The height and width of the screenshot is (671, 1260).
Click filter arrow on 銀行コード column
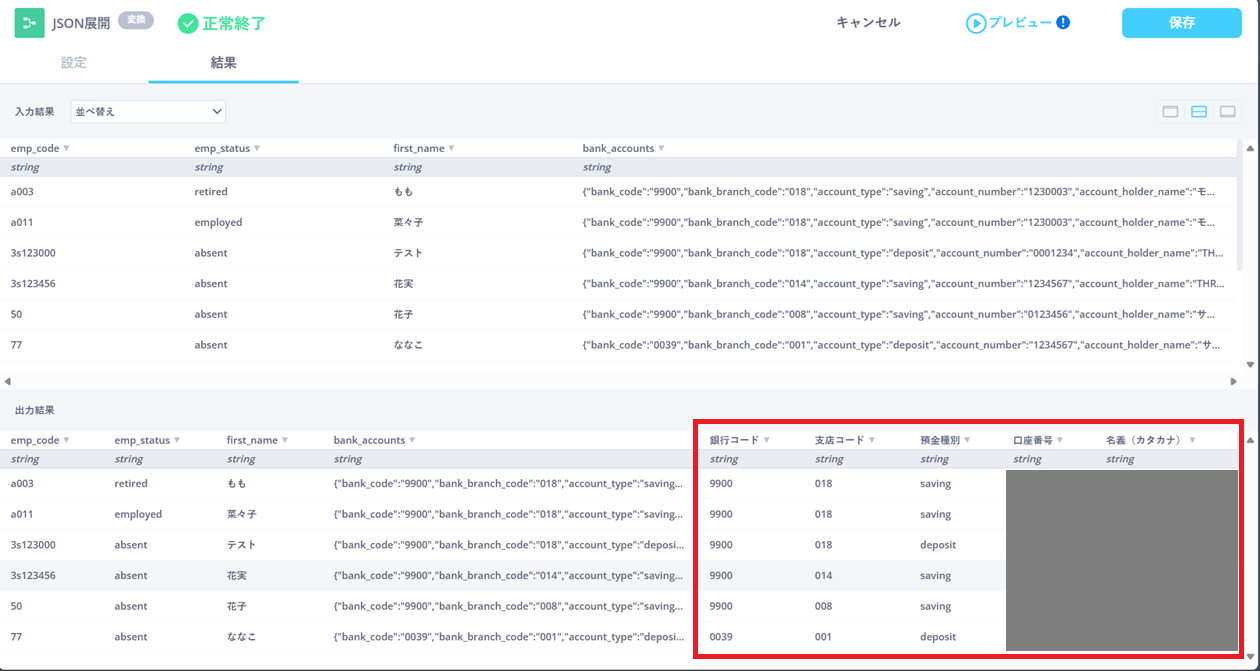(767, 440)
